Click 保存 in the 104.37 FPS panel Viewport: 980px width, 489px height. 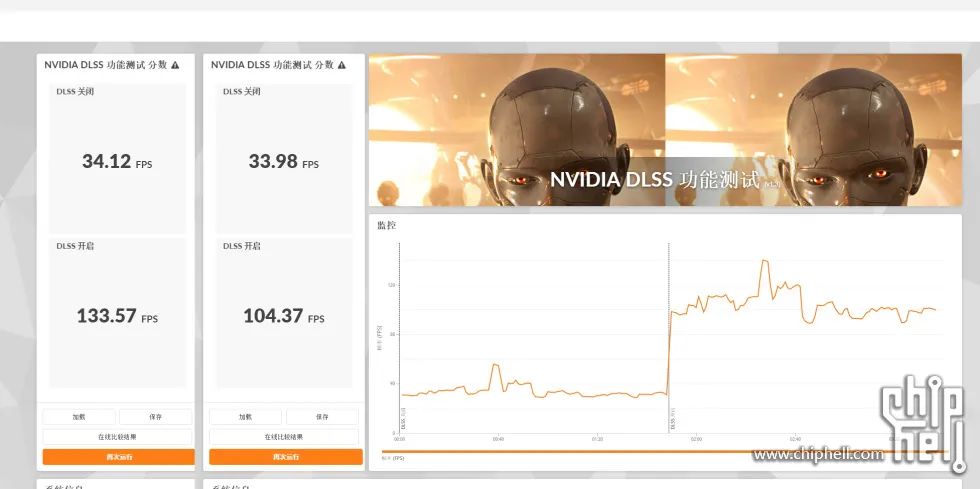pos(322,417)
